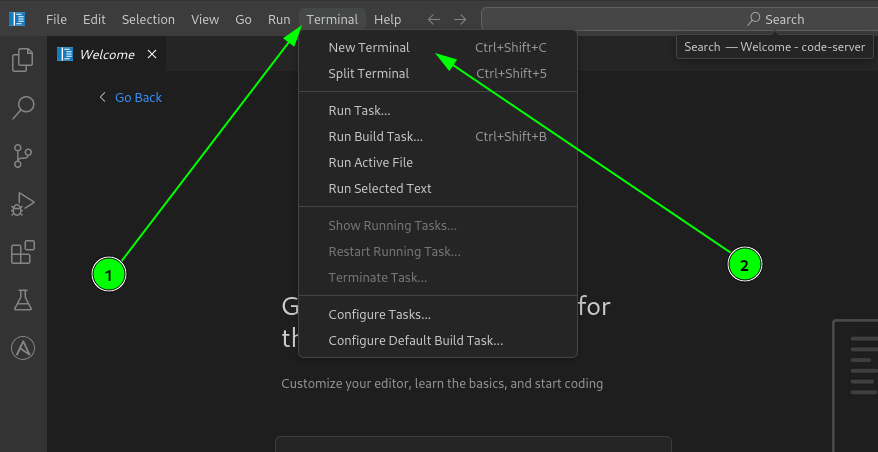878x452 pixels.
Task: Close the Welcome tab
Action: click(152, 54)
